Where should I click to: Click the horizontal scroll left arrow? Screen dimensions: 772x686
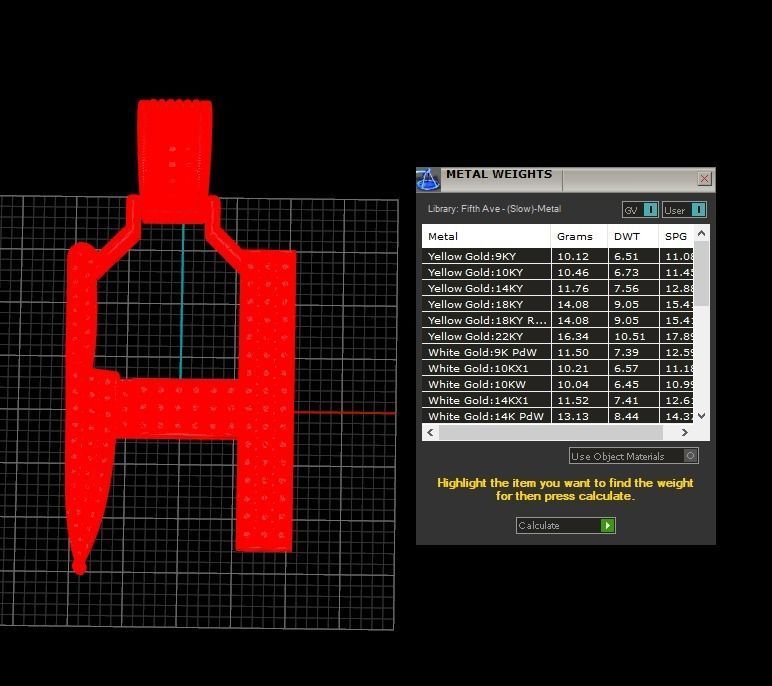pyautogui.click(x=431, y=432)
